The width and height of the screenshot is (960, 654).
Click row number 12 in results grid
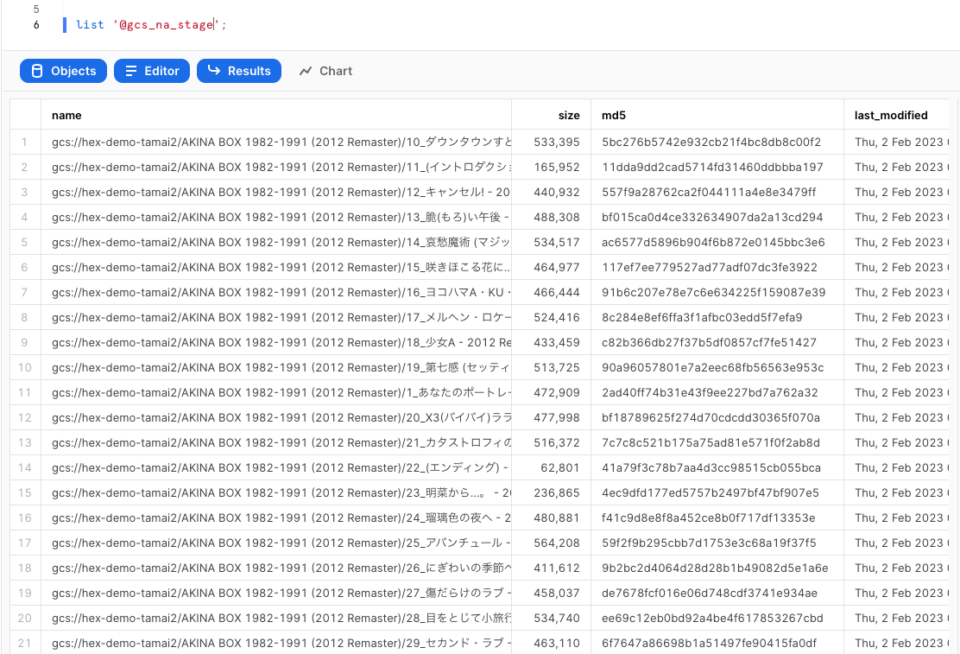point(24,418)
